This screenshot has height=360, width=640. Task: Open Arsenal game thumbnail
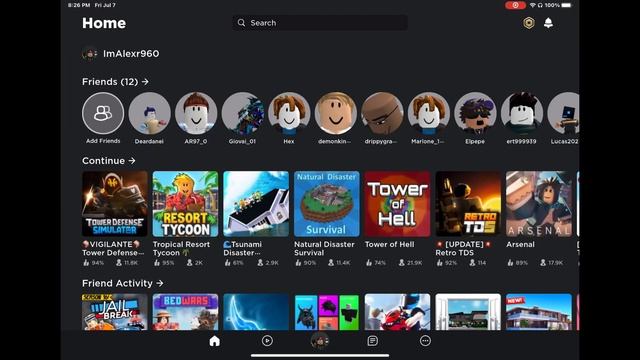[x=539, y=204]
